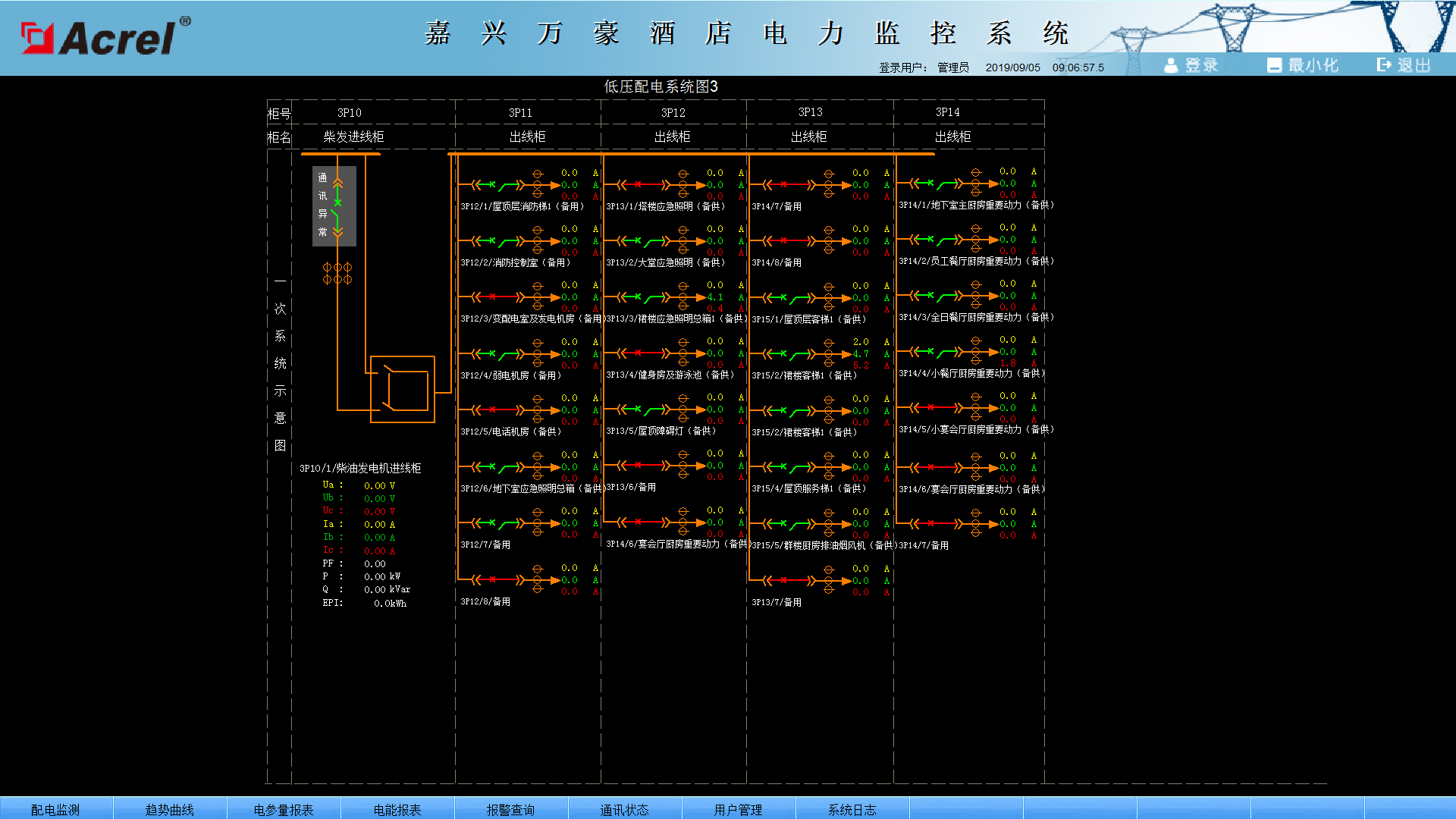Open the 配电监测 tab

coord(55,809)
